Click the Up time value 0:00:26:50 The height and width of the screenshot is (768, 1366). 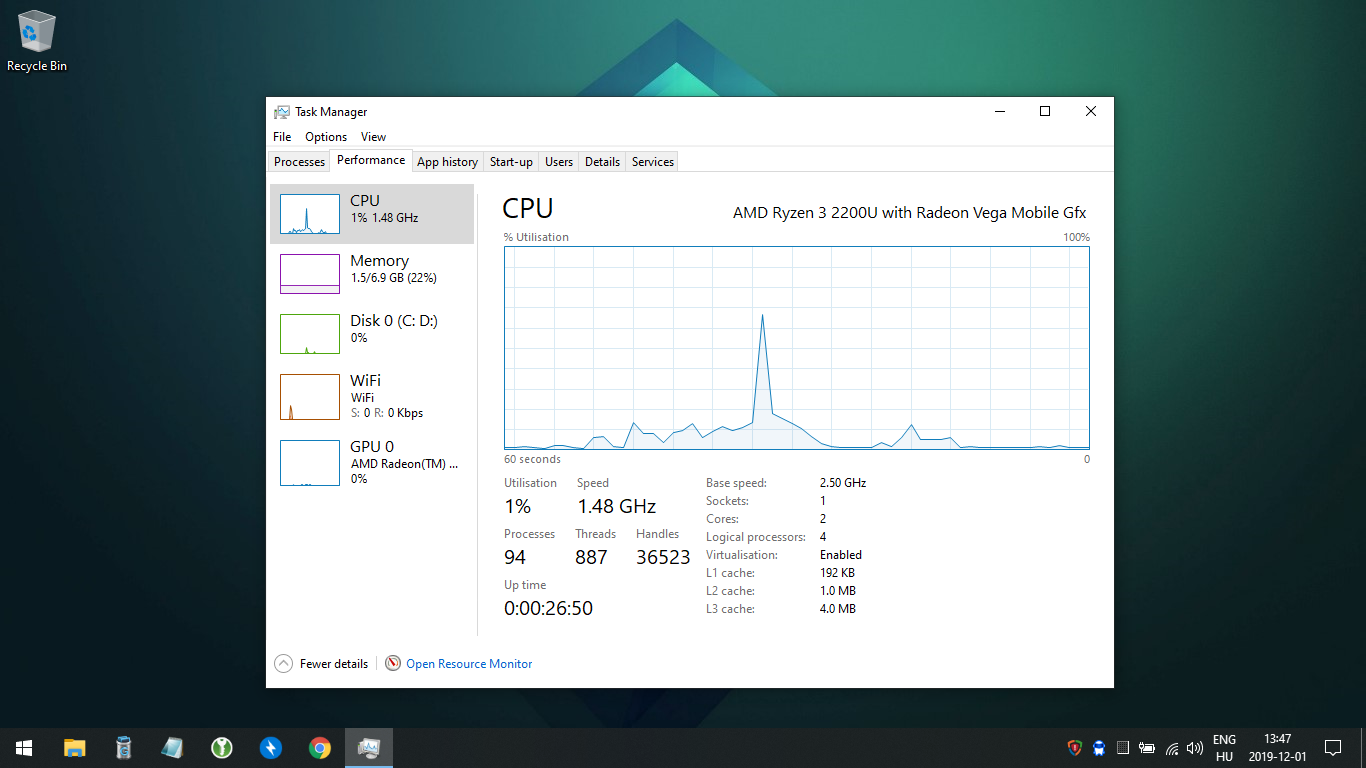548,608
